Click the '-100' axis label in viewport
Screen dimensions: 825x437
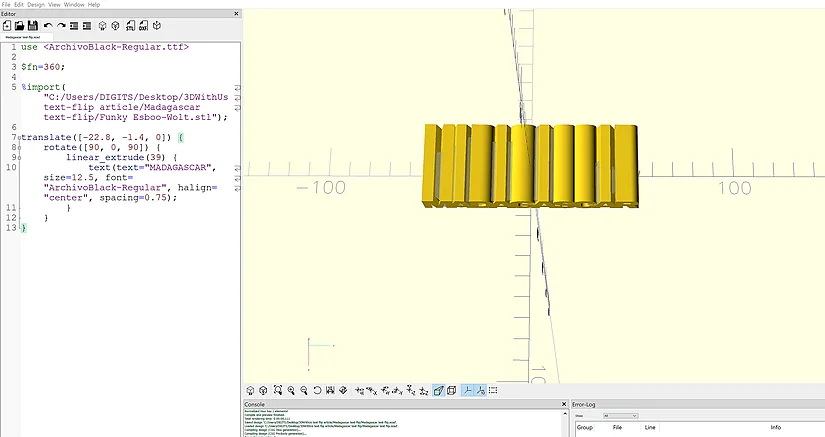[x=321, y=188]
